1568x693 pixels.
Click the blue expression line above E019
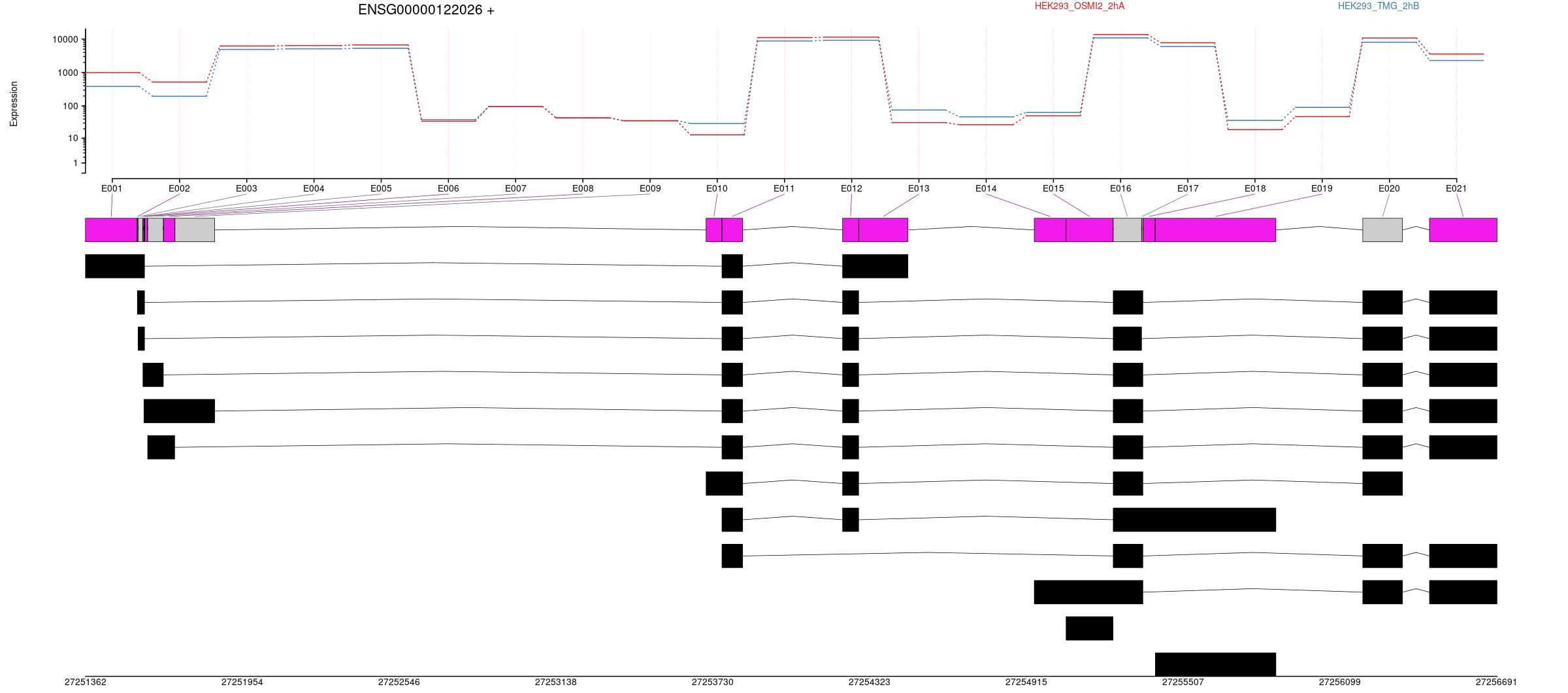(x=1322, y=107)
